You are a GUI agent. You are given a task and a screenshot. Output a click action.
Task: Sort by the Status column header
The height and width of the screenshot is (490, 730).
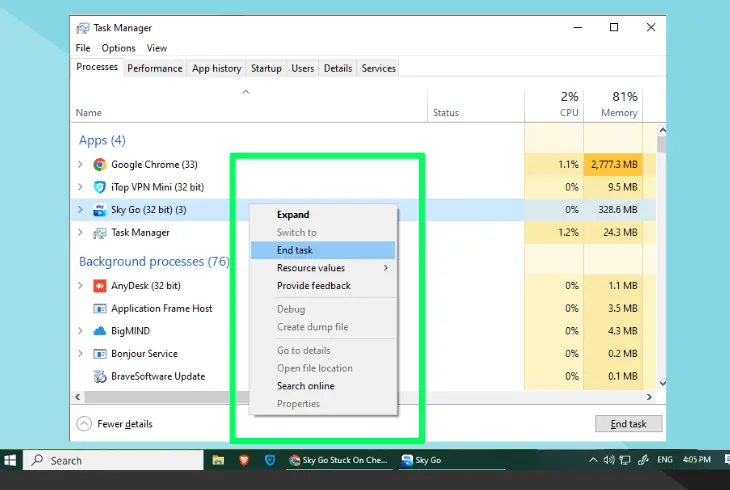tap(475, 105)
